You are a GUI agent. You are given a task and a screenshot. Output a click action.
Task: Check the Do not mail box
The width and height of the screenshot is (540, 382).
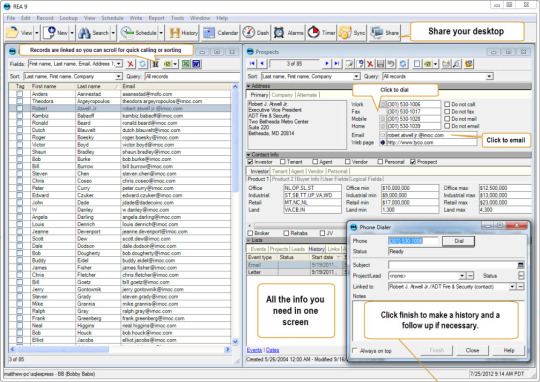pyautogui.click(x=447, y=119)
